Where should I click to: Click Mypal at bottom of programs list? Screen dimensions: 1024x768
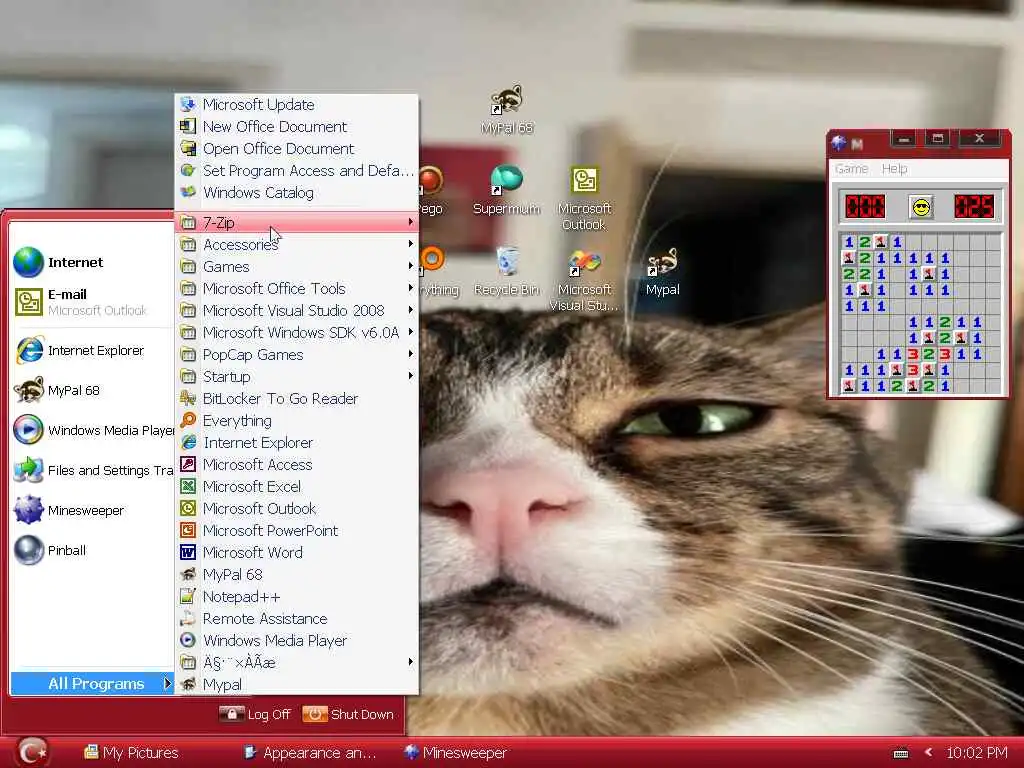[x=296, y=684]
